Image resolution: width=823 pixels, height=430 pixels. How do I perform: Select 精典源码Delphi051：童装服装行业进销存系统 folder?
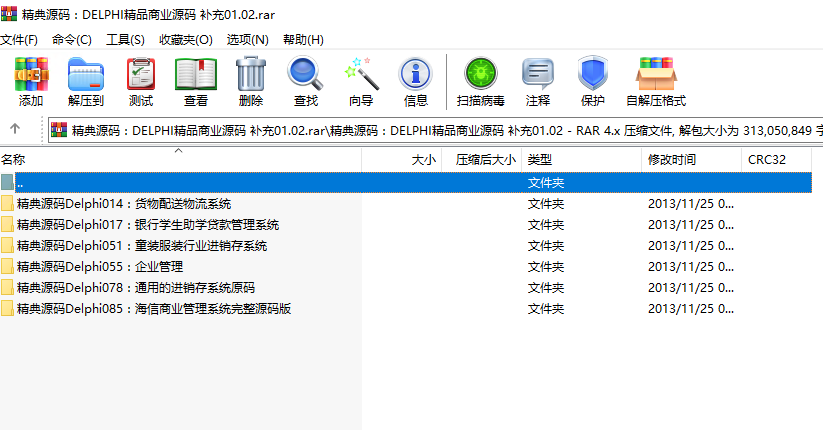(x=142, y=246)
